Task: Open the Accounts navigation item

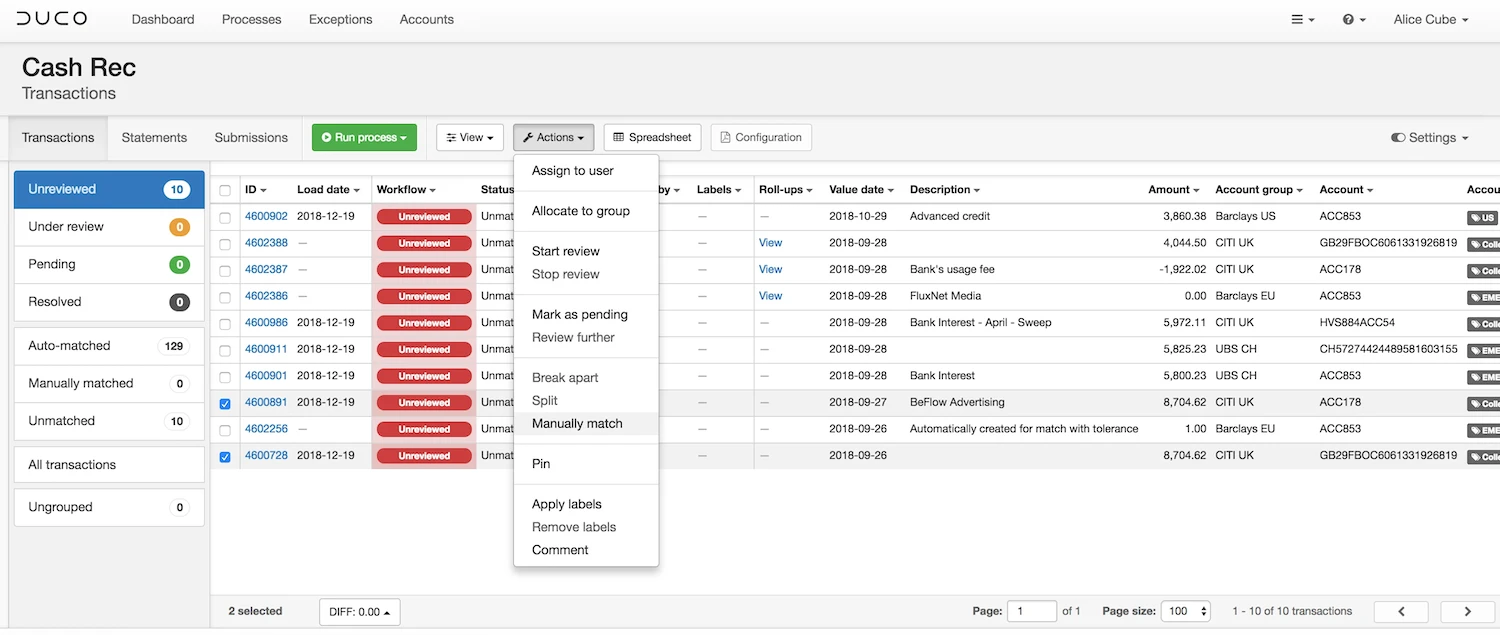Action: (427, 19)
